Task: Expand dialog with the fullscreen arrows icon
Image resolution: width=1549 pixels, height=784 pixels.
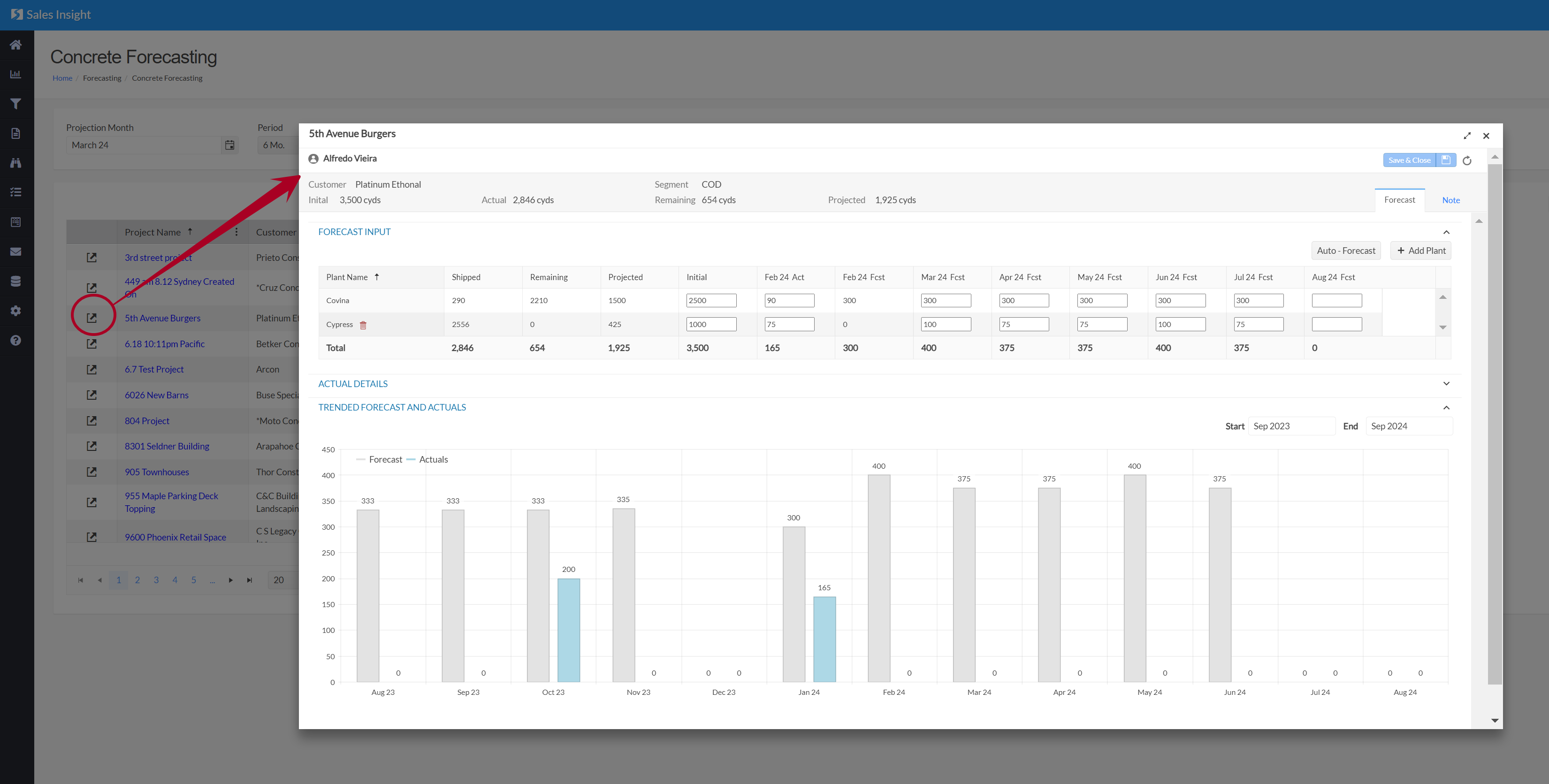Action: [x=1467, y=136]
